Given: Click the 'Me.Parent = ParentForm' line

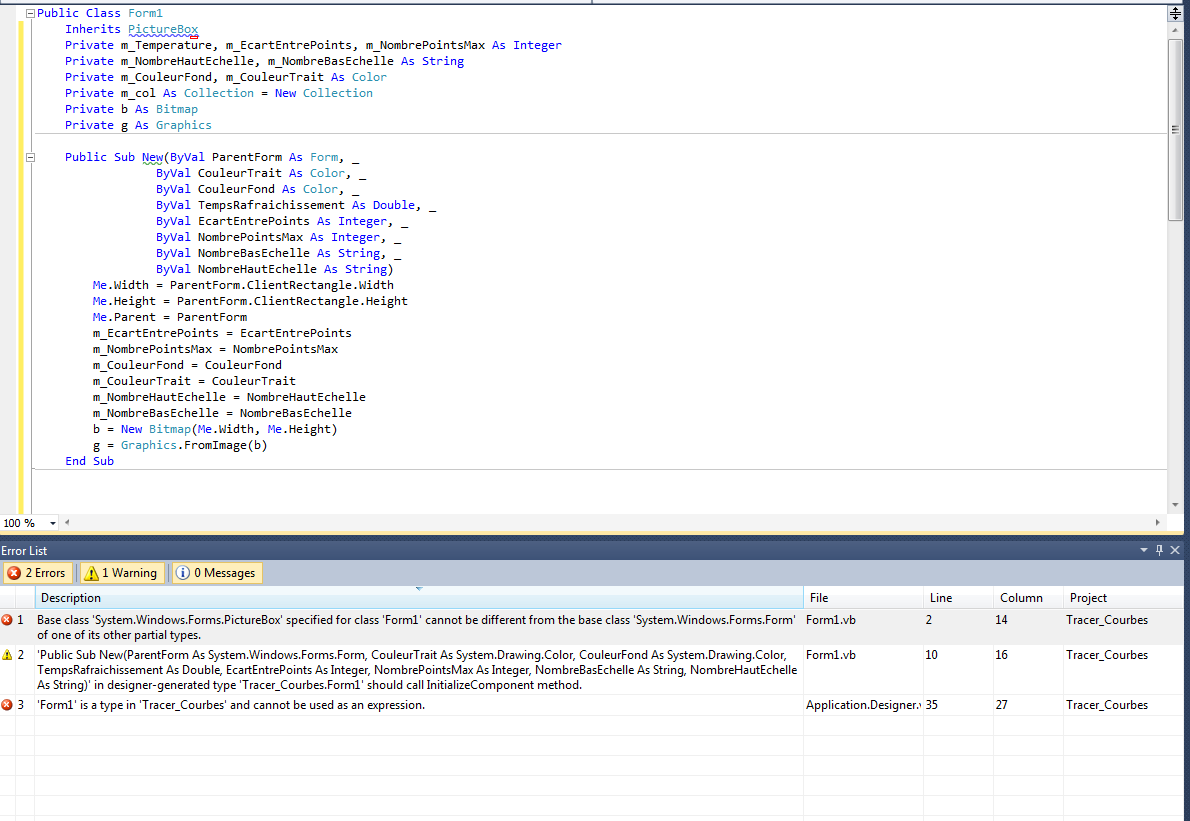Looking at the screenshot, I should [169, 317].
